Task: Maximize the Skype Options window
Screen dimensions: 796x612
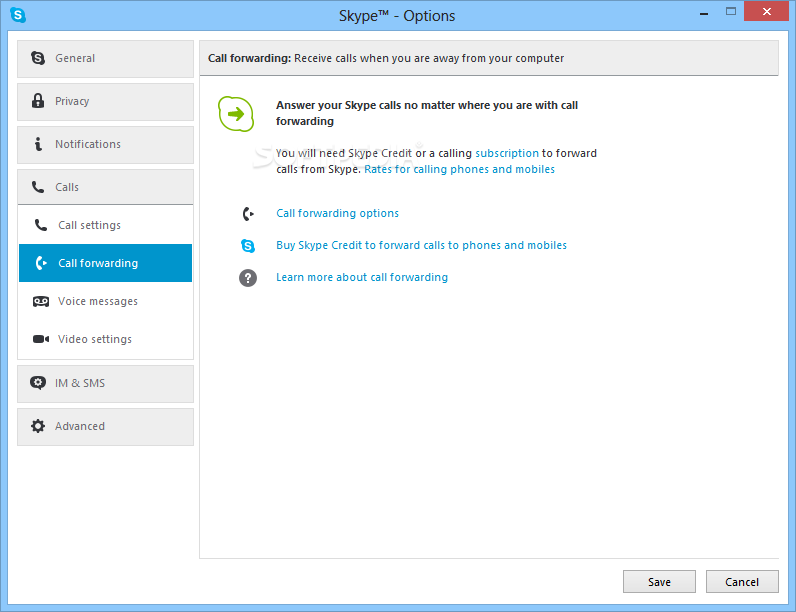Action: 731,11
